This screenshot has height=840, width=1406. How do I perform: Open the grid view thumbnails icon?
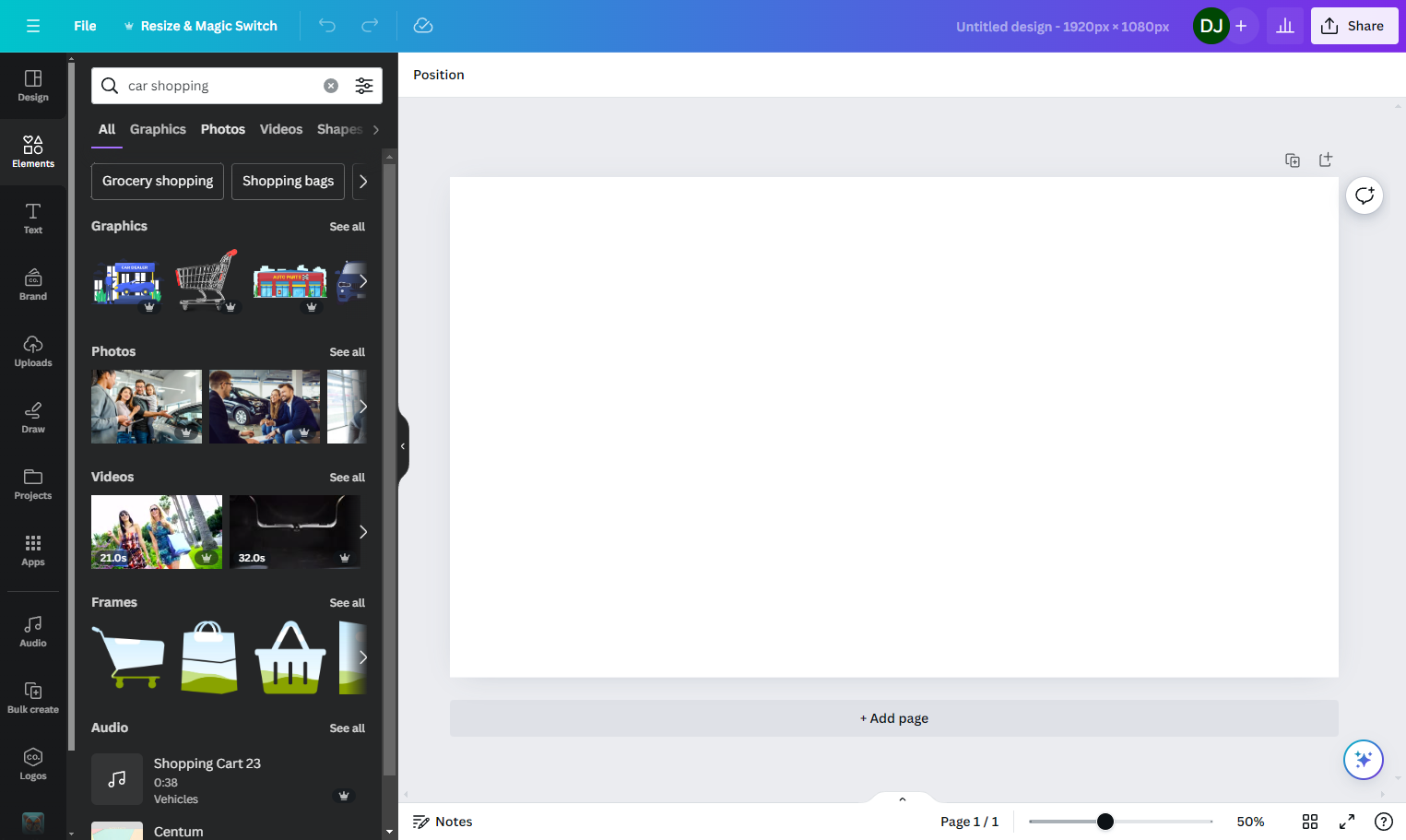(x=1310, y=822)
